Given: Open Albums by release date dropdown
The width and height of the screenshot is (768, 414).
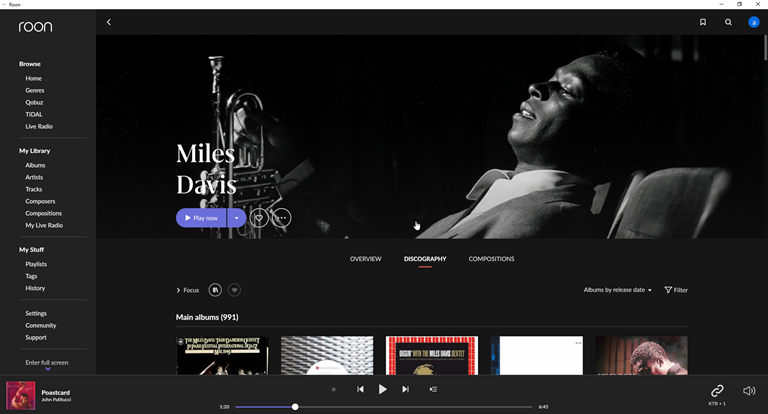Looking at the screenshot, I should [618, 290].
